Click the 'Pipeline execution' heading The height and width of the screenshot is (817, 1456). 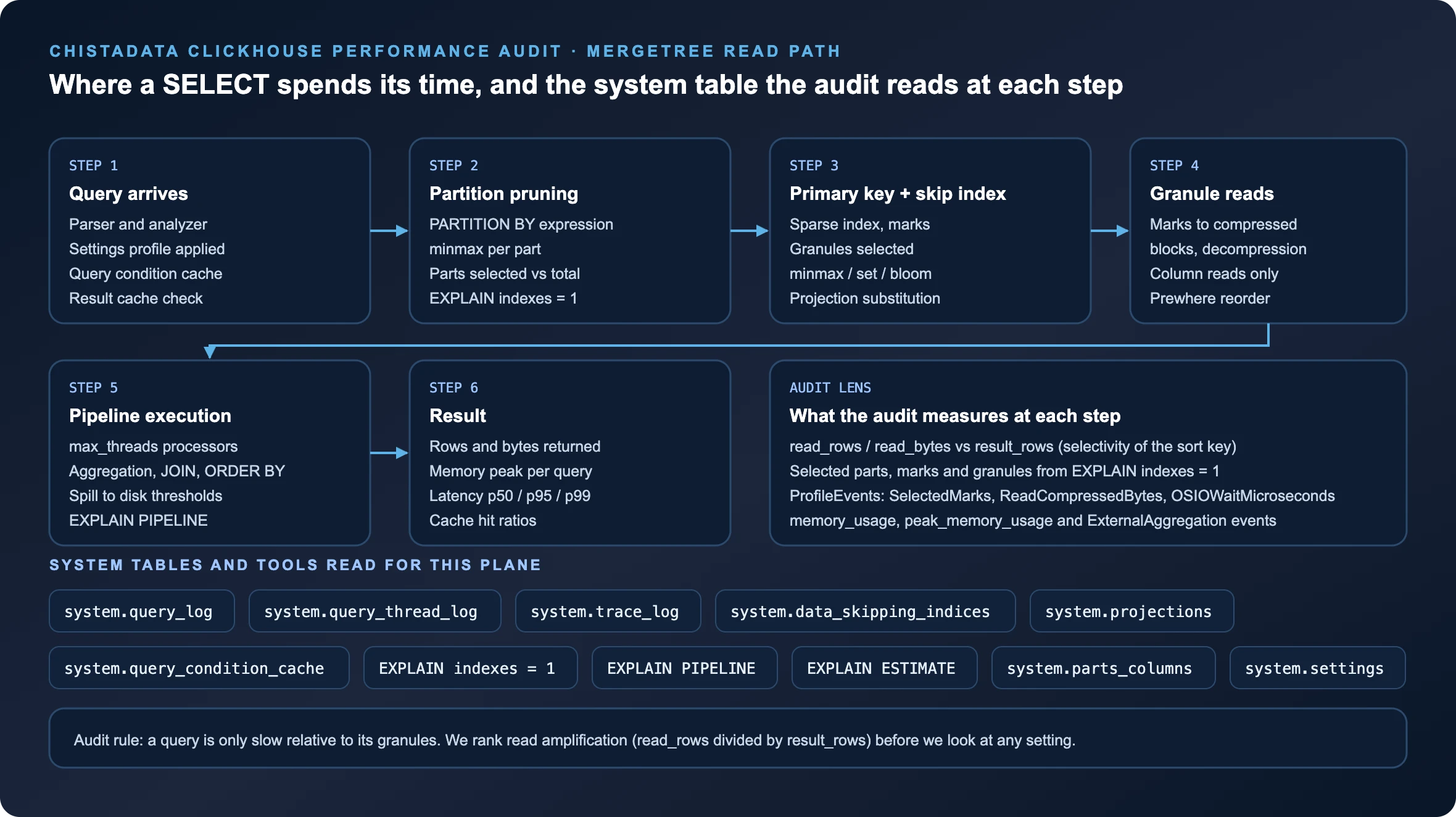[150, 416]
